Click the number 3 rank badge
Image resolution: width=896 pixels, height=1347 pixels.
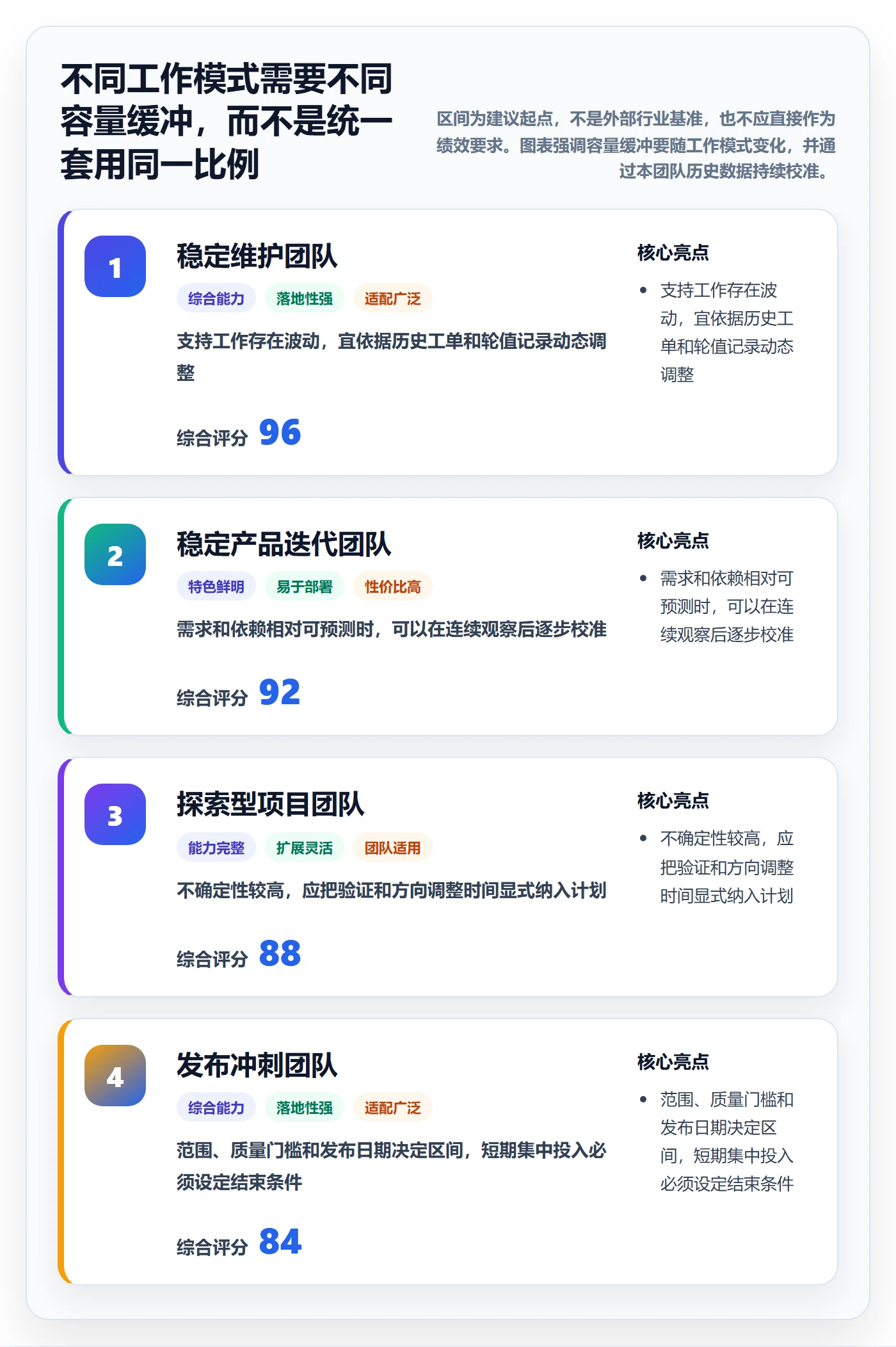[x=115, y=814]
